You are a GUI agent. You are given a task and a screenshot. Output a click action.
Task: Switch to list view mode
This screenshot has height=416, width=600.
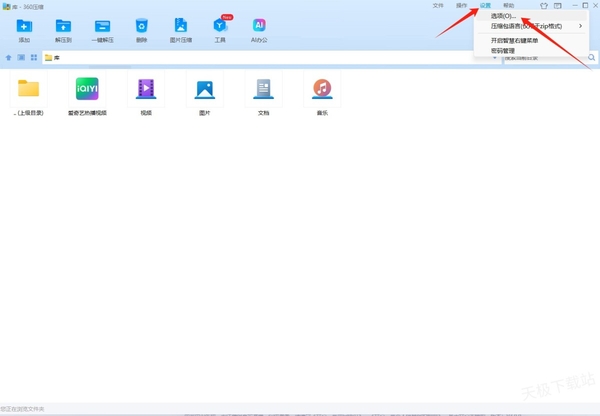pos(21,58)
